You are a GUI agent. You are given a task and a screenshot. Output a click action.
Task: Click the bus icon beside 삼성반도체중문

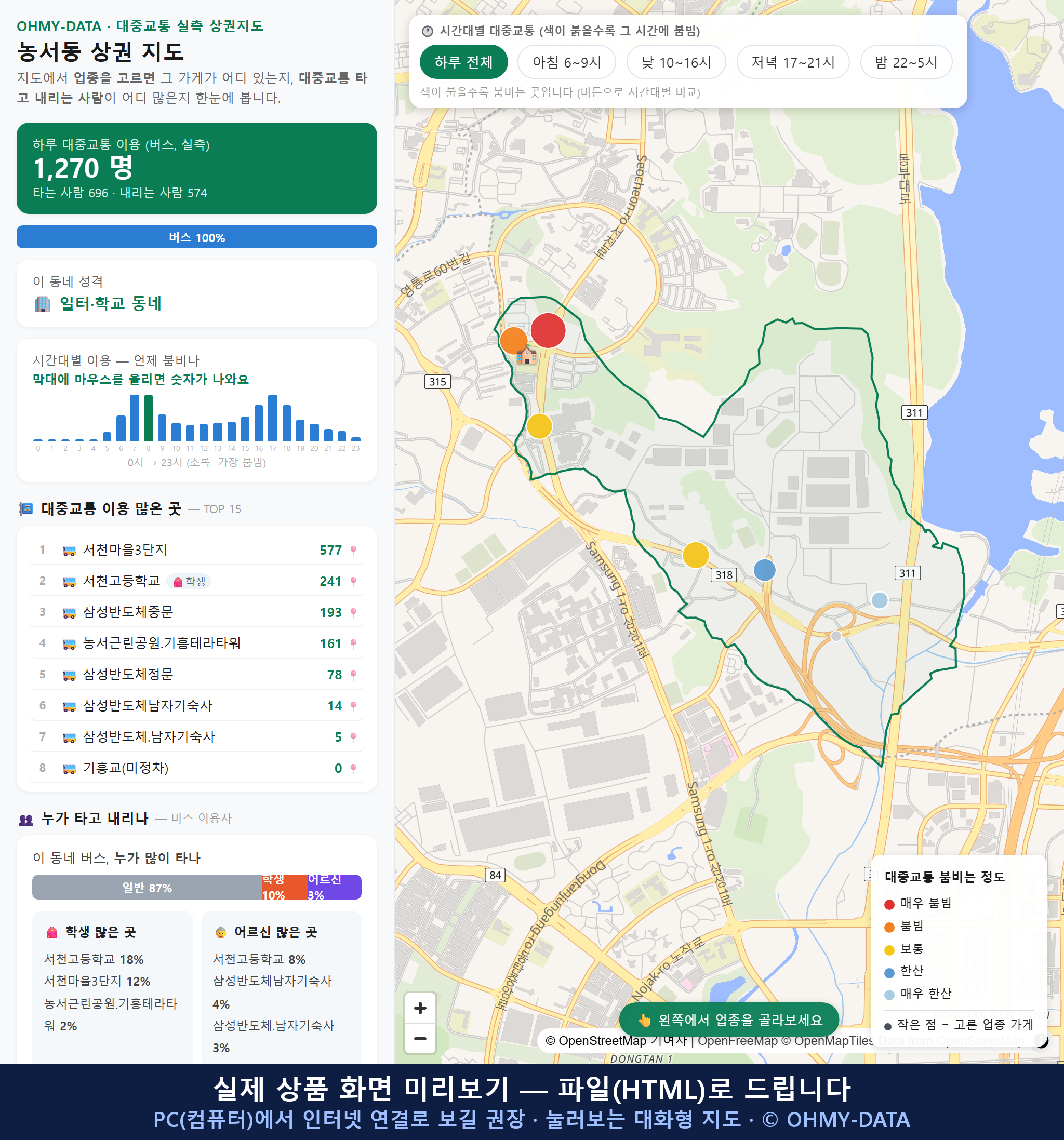[x=69, y=613]
